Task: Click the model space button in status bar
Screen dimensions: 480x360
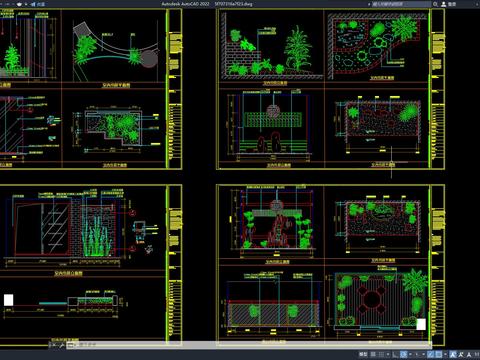Action: click(363, 354)
